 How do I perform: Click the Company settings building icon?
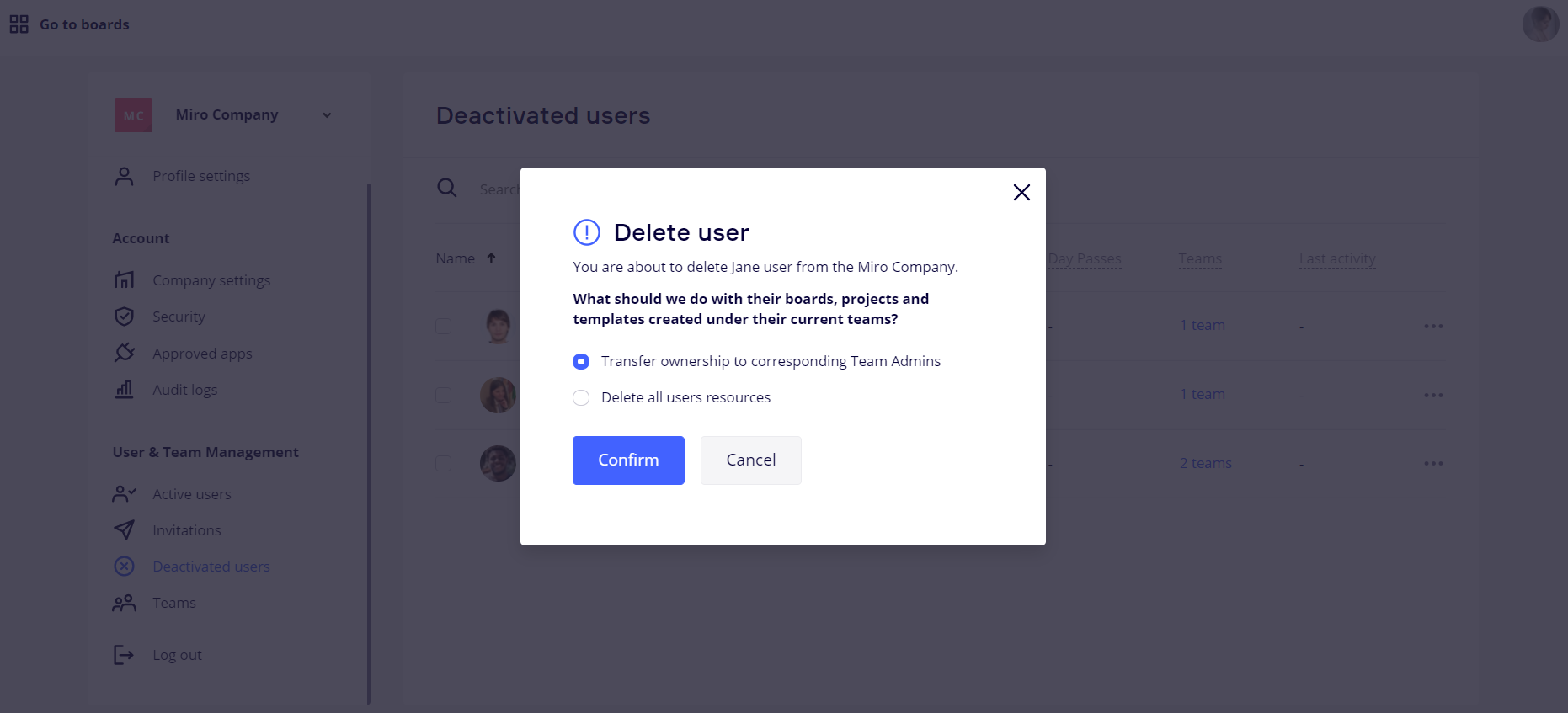125,279
